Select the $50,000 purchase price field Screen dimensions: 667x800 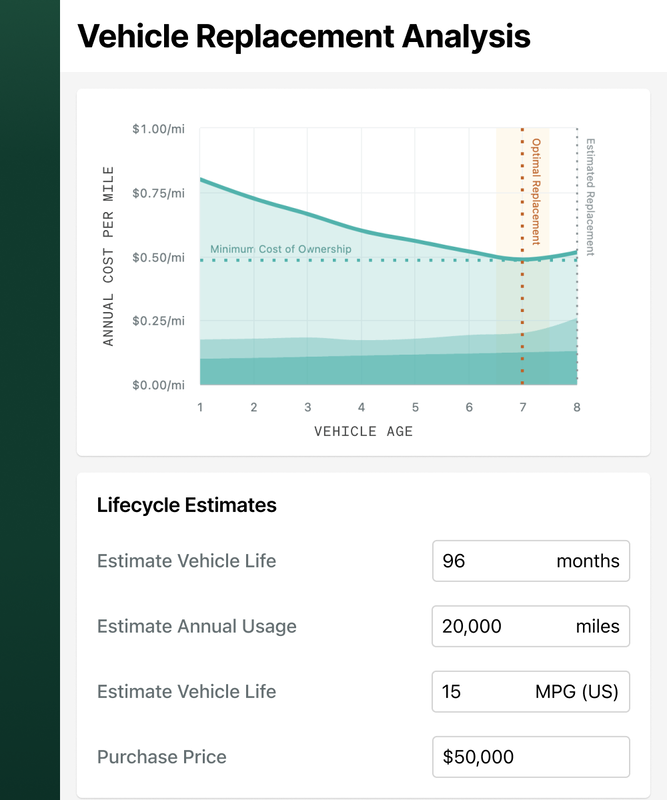(531, 757)
